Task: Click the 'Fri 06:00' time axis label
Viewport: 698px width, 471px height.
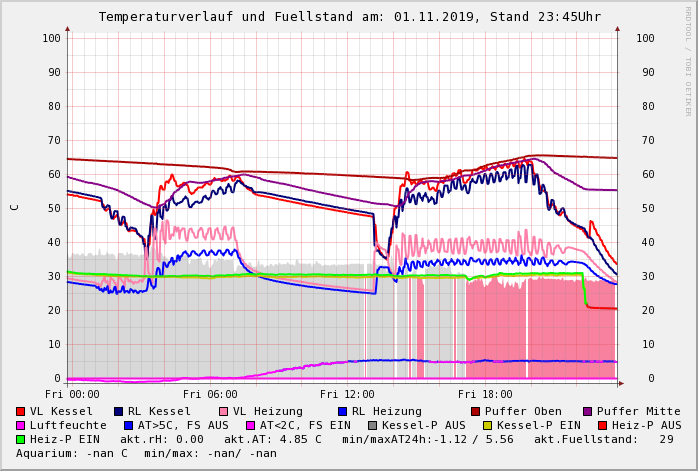Action: coord(210,394)
